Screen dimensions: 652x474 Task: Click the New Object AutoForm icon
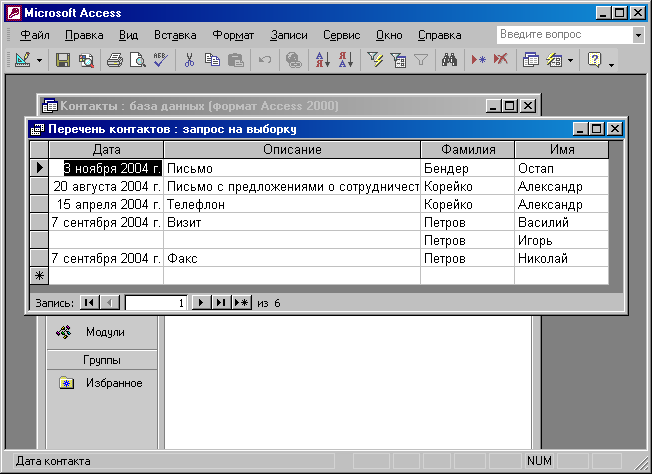[554, 60]
